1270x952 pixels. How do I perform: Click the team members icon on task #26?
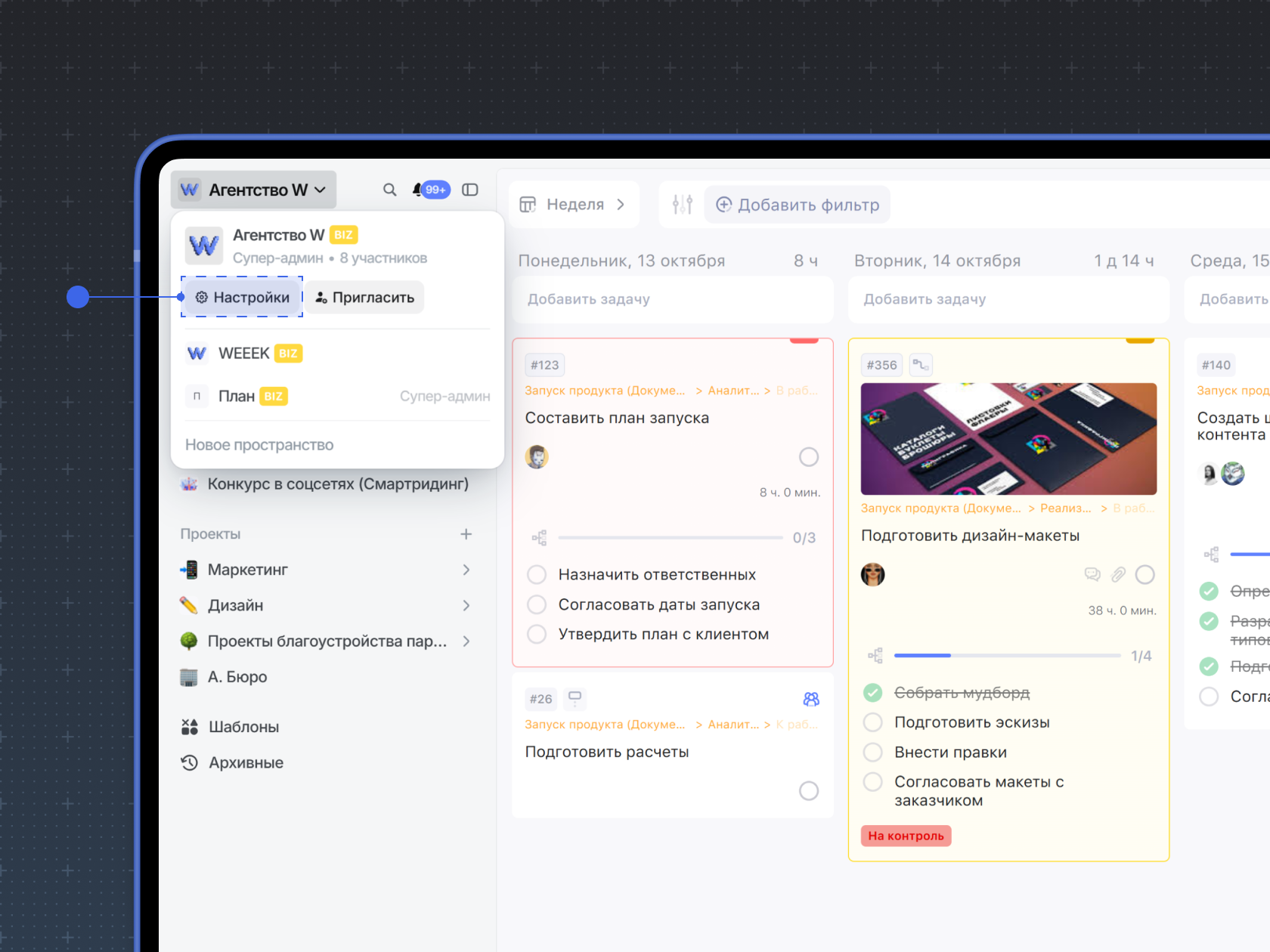pyautogui.click(x=810, y=699)
